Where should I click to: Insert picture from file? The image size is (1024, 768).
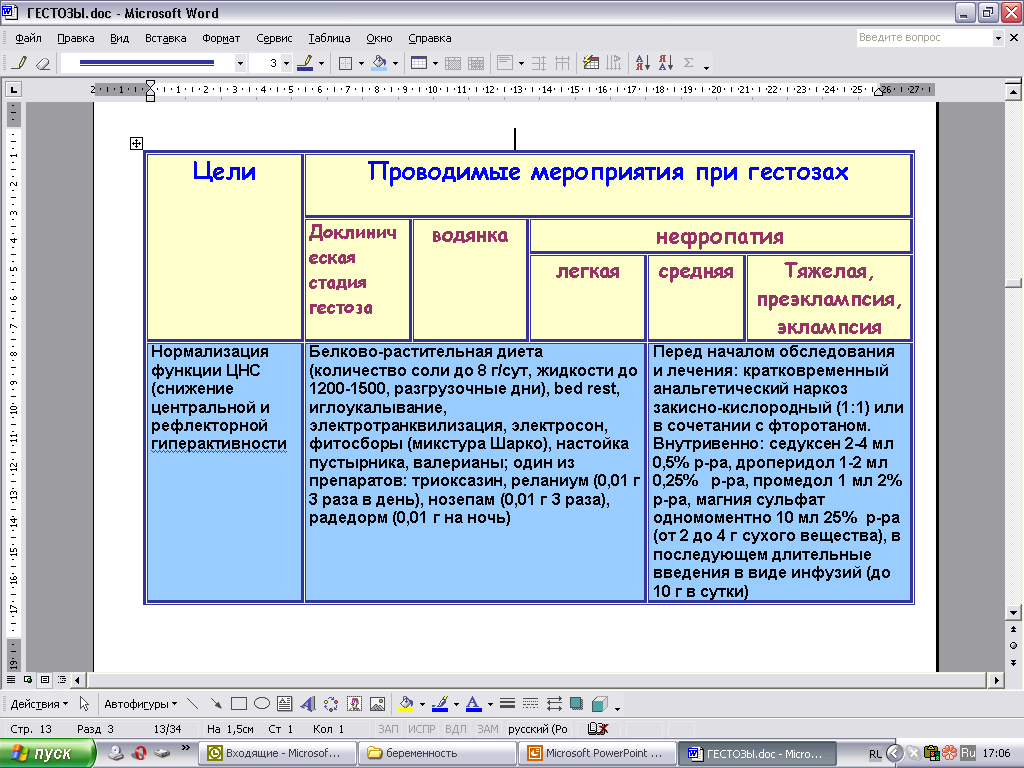pyautogui.click(x=377, y=703)
